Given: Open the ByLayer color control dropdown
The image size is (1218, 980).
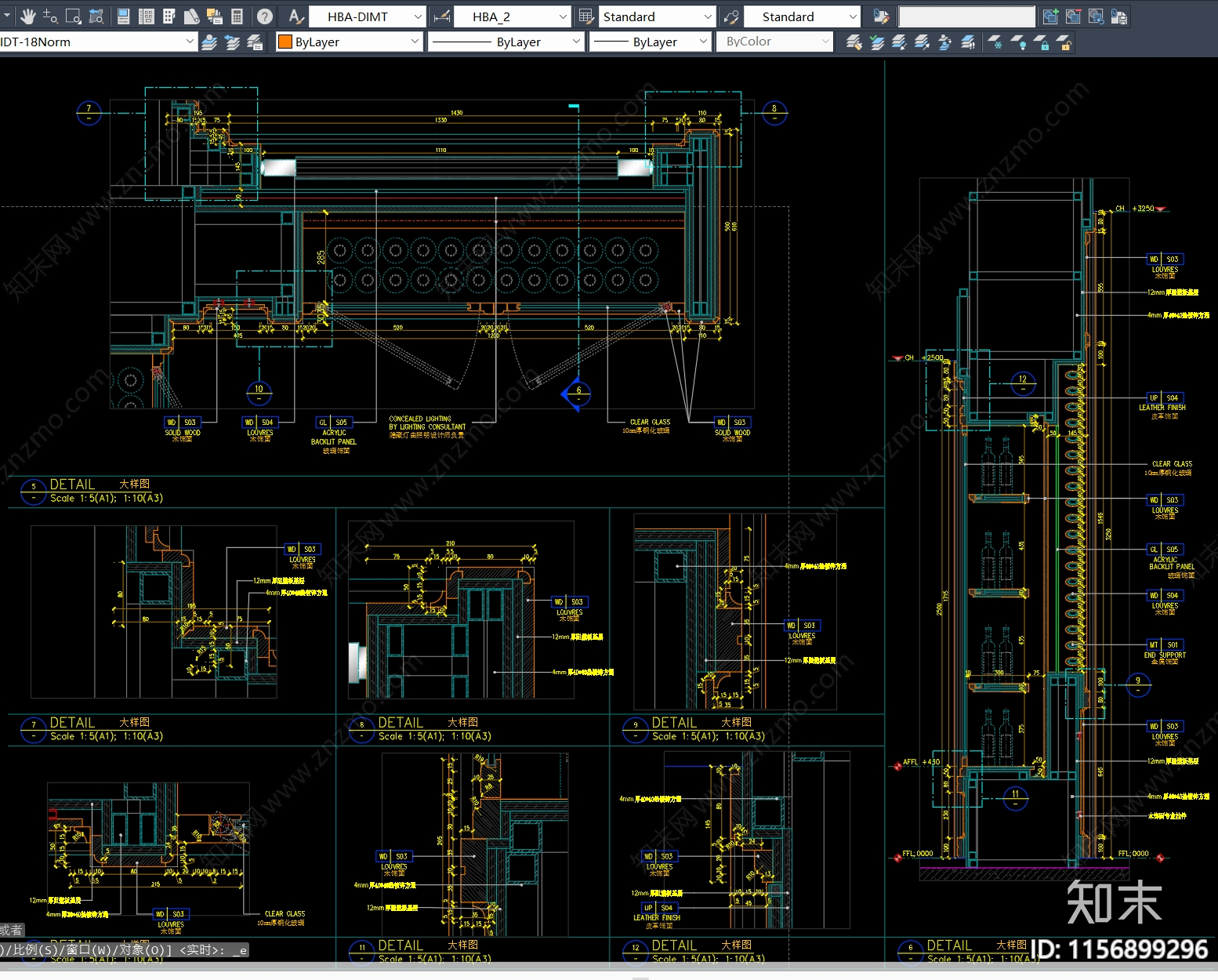Looking at the screenshot, I should 350,42.
